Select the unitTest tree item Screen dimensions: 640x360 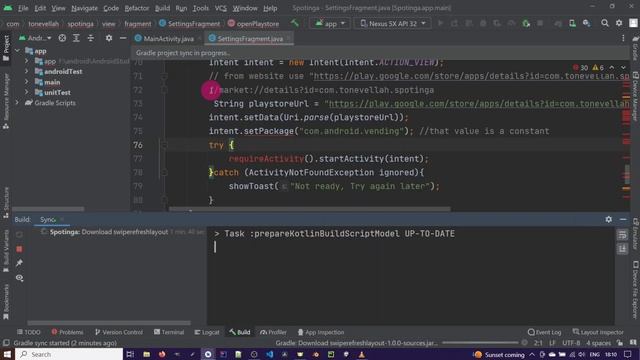pos(57,93)
